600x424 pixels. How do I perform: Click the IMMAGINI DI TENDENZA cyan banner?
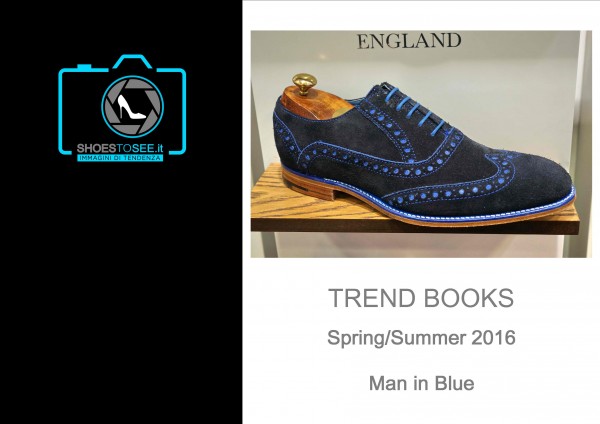120,158
